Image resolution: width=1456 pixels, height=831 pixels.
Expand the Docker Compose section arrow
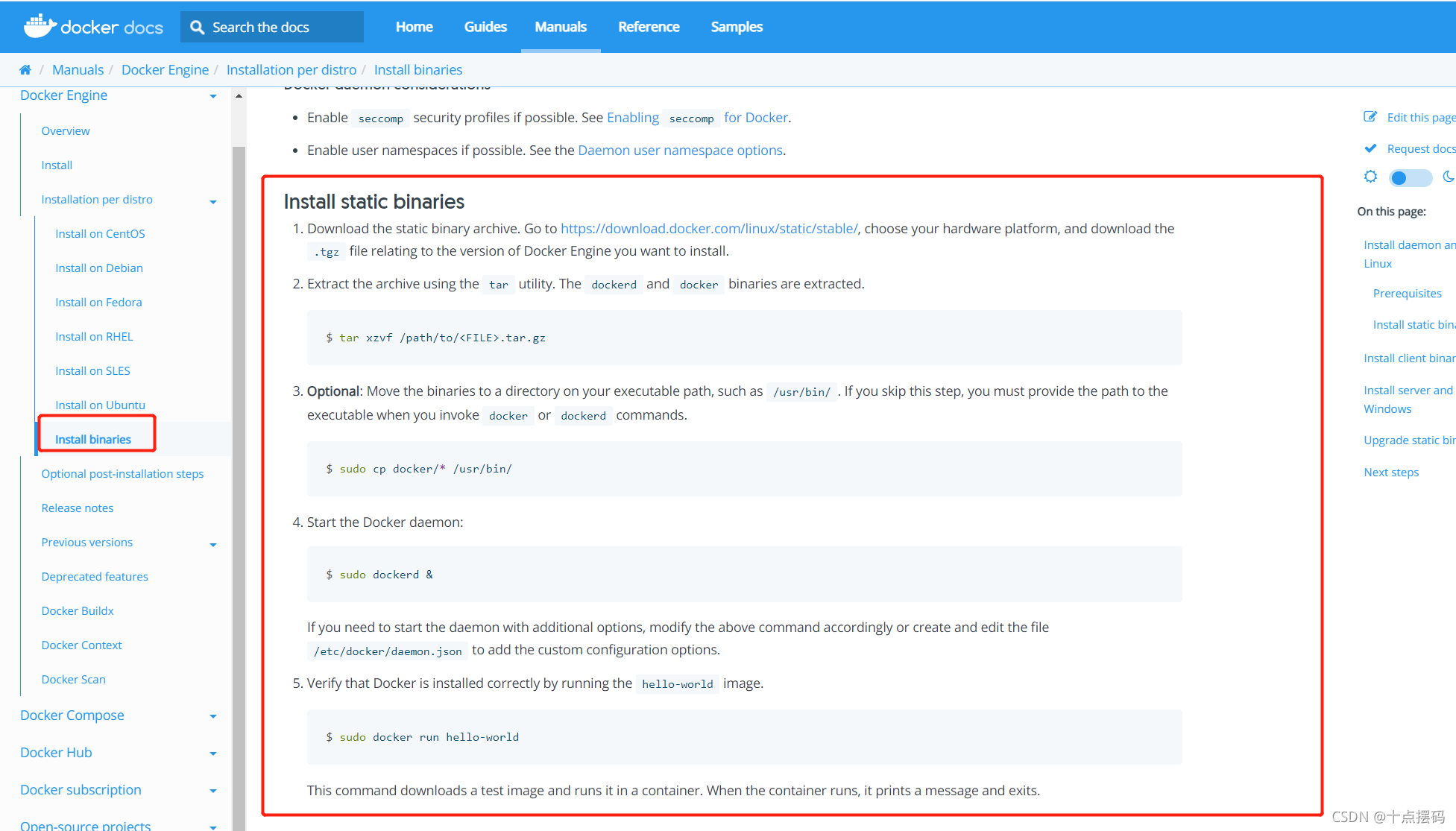point(213,716)
